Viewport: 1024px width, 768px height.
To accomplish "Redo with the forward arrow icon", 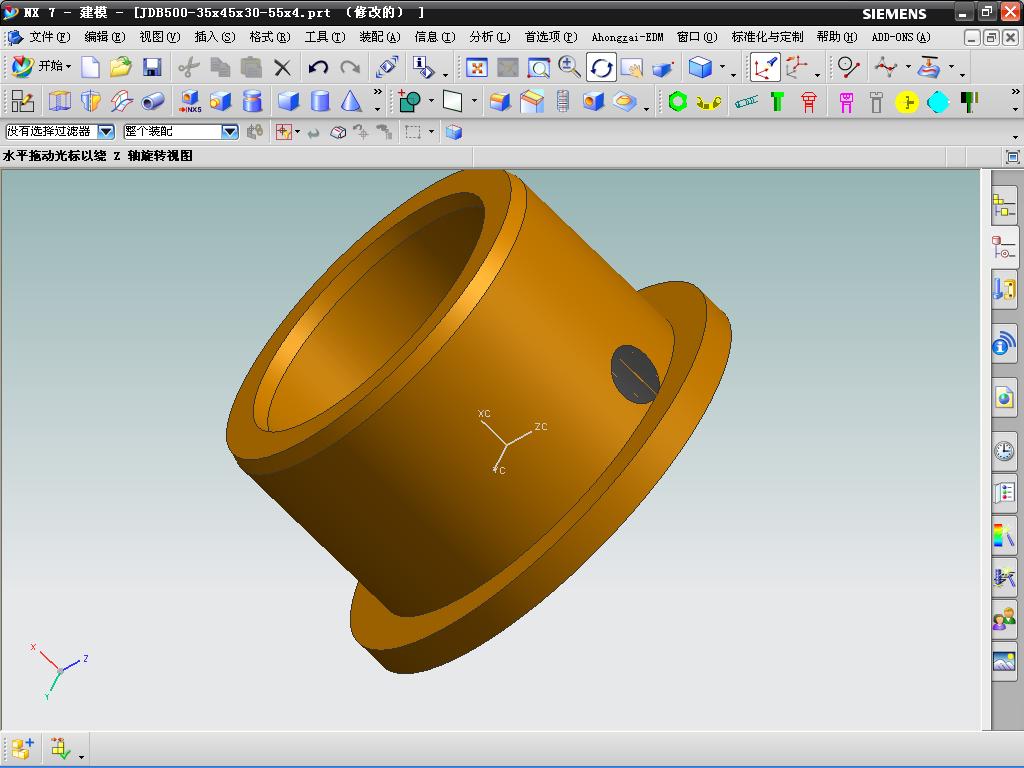I will pos(350,67).
